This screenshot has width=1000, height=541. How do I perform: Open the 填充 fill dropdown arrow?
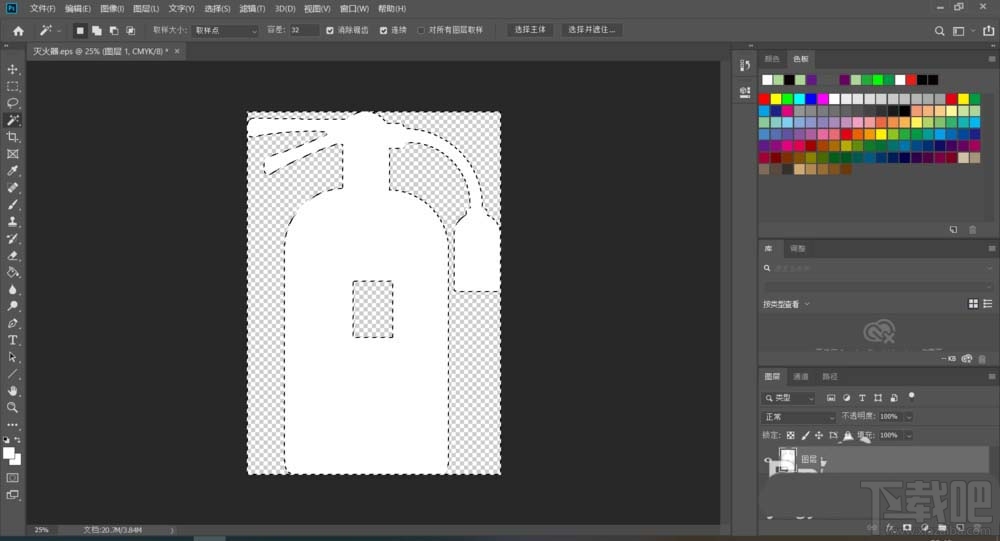coord(909,435)
